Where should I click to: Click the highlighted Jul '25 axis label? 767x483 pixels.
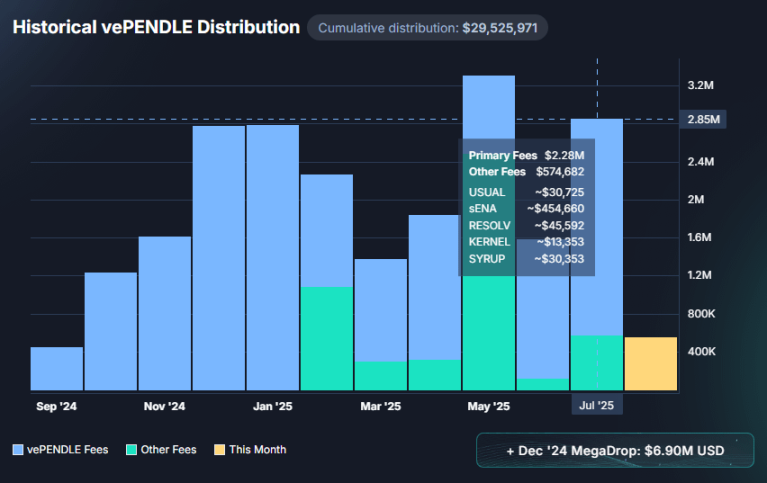pos(597,405)
